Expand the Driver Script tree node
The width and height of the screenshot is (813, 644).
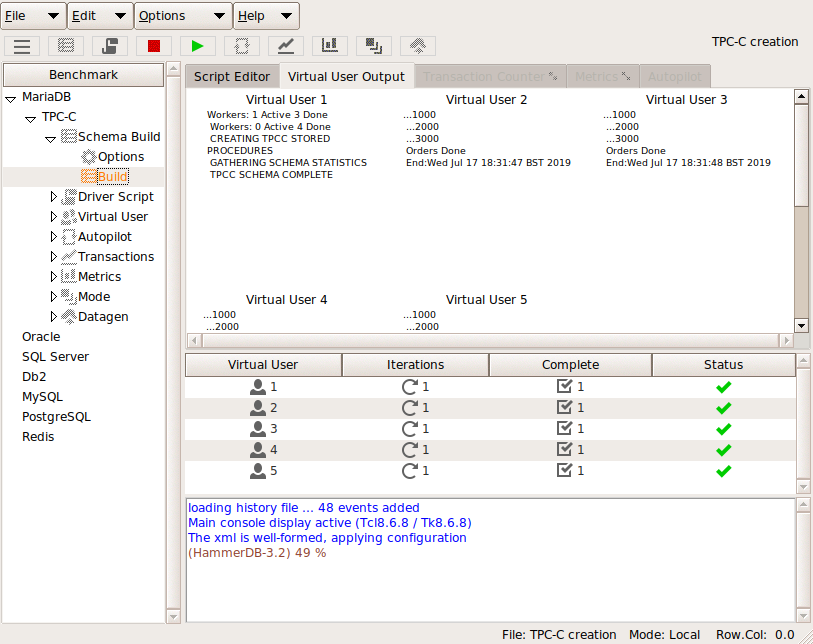(x=53, y=197)
